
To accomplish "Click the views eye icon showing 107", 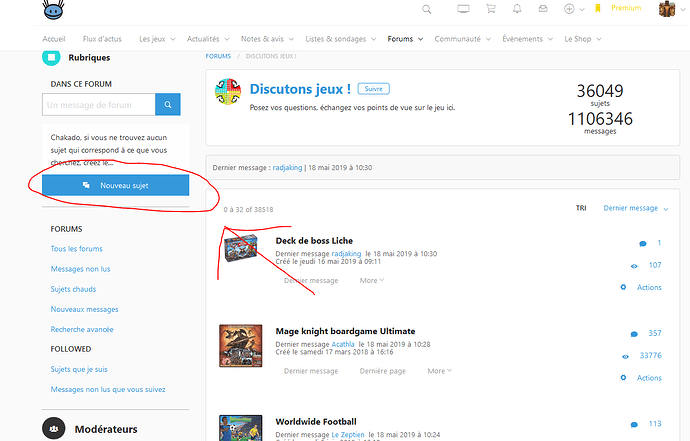I will click(x=634, y=266).
